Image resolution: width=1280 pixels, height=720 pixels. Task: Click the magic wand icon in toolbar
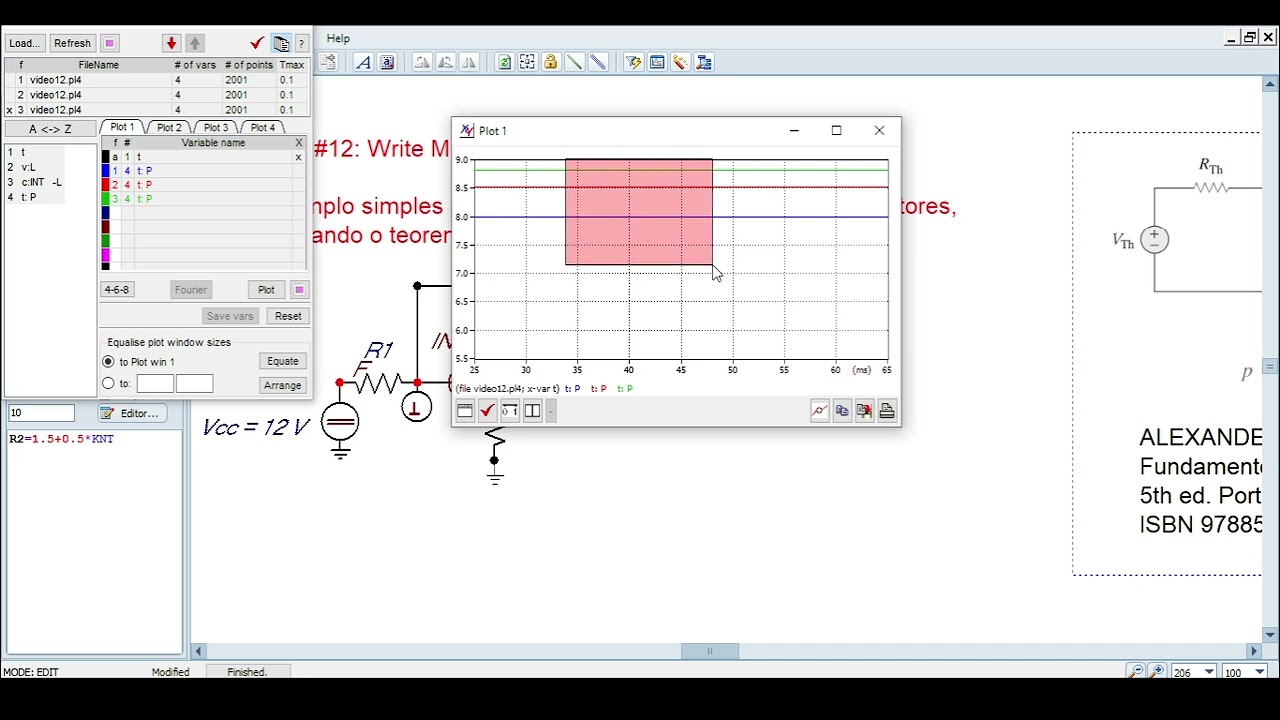pos(680,62)
